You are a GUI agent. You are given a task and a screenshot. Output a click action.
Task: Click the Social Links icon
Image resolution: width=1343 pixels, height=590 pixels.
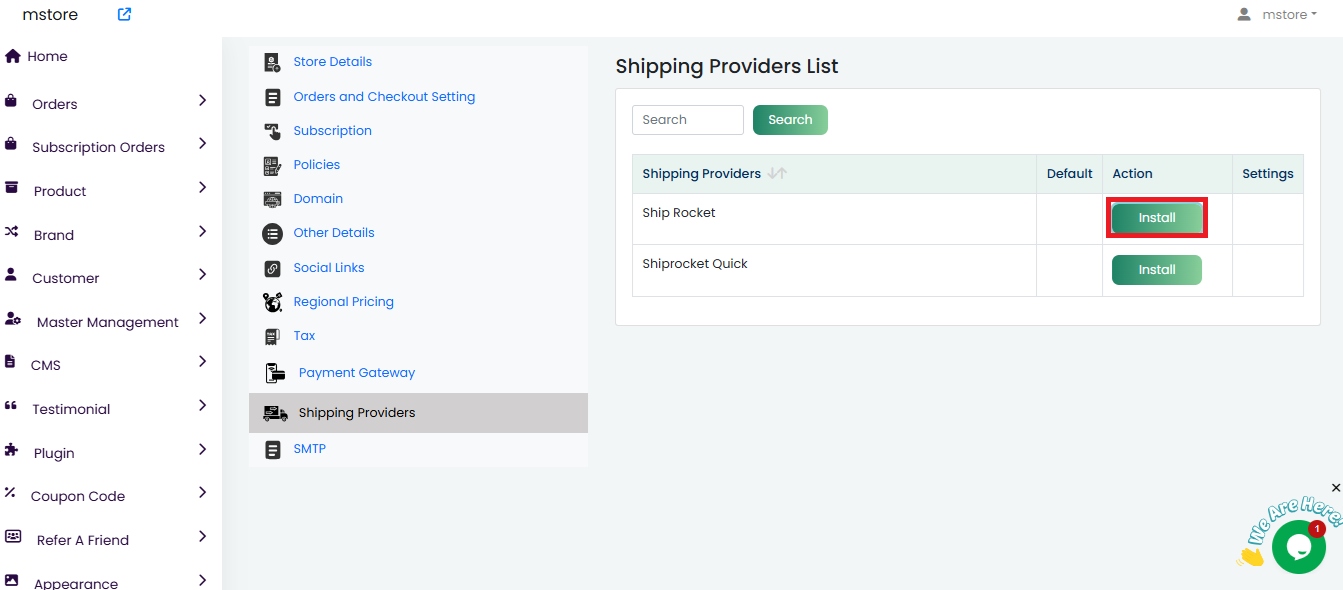click(272, 268)
